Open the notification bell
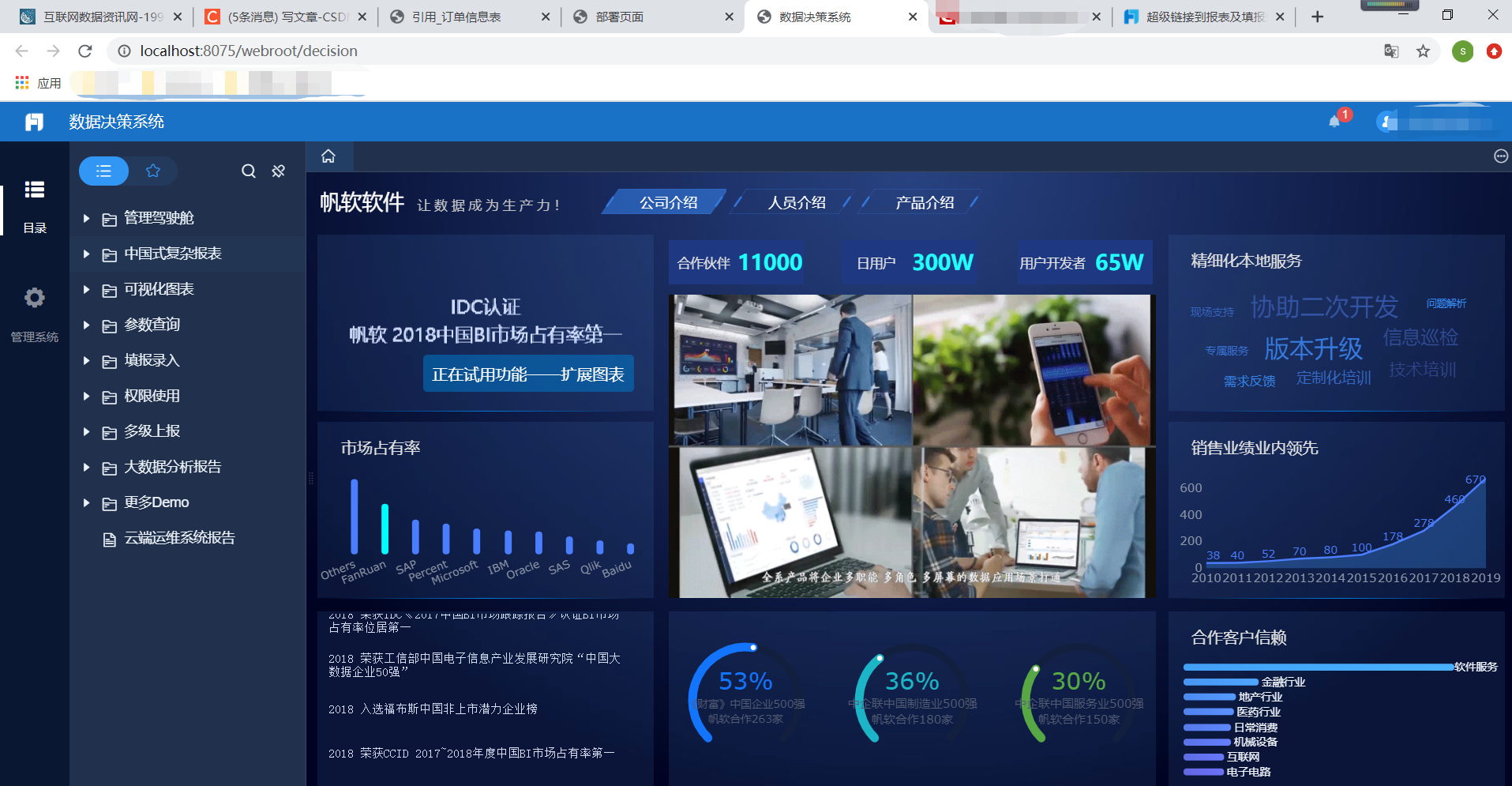The image size is (1512, 786). (1334, 122)
